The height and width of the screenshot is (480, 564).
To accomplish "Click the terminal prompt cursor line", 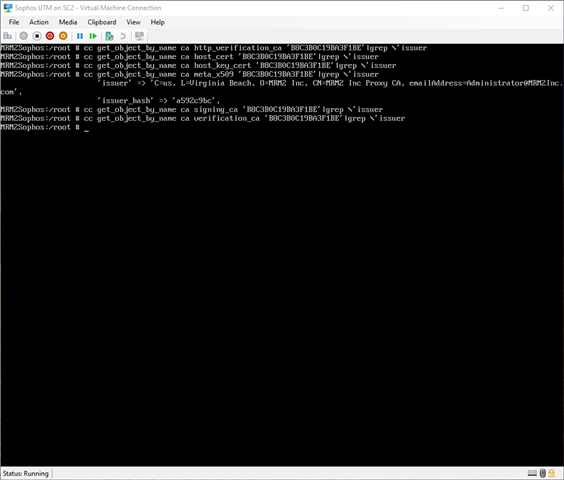I will pyautogui.click(x=45, y=127).
